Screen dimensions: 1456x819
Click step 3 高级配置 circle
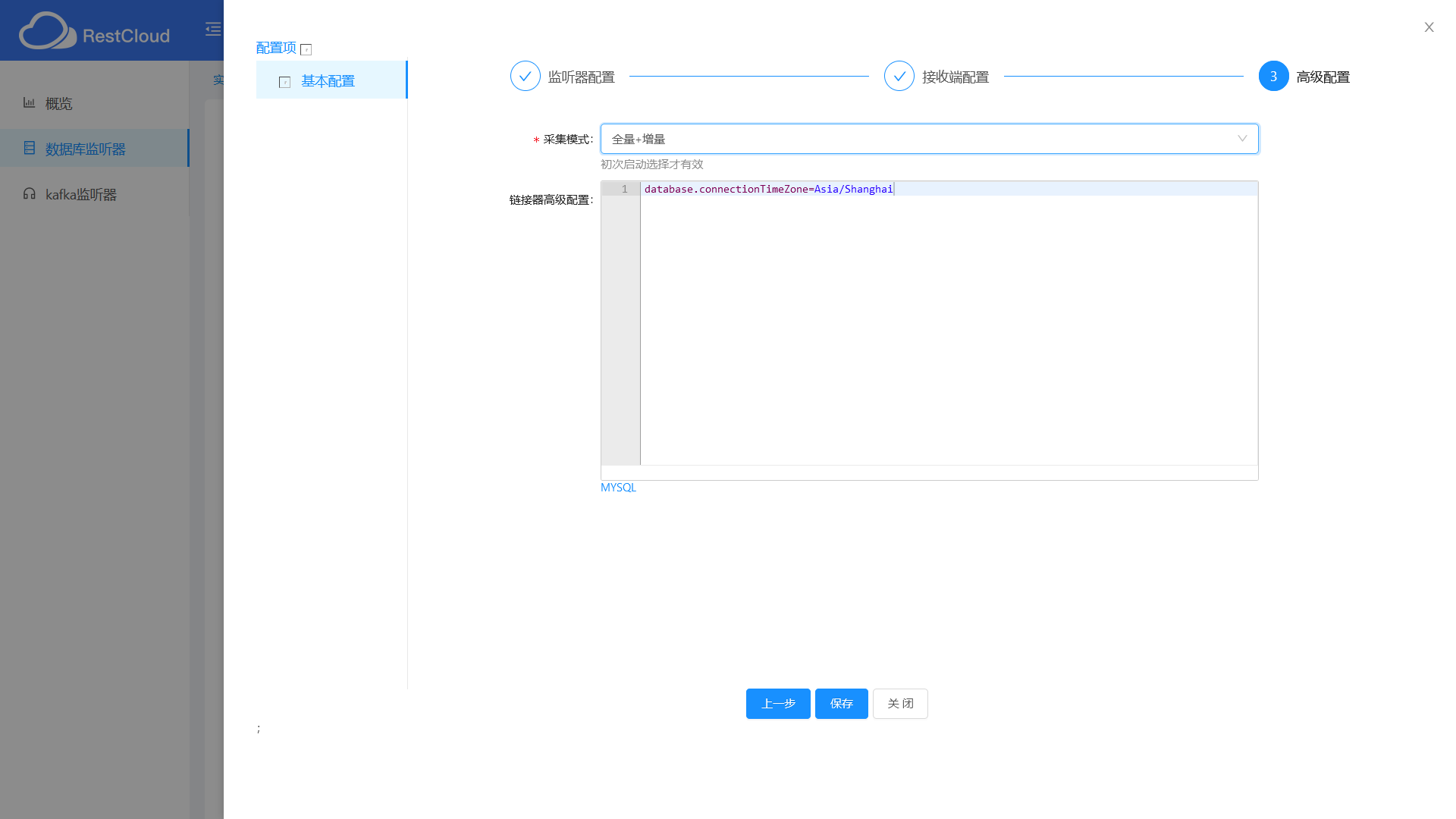(1273, 76)
